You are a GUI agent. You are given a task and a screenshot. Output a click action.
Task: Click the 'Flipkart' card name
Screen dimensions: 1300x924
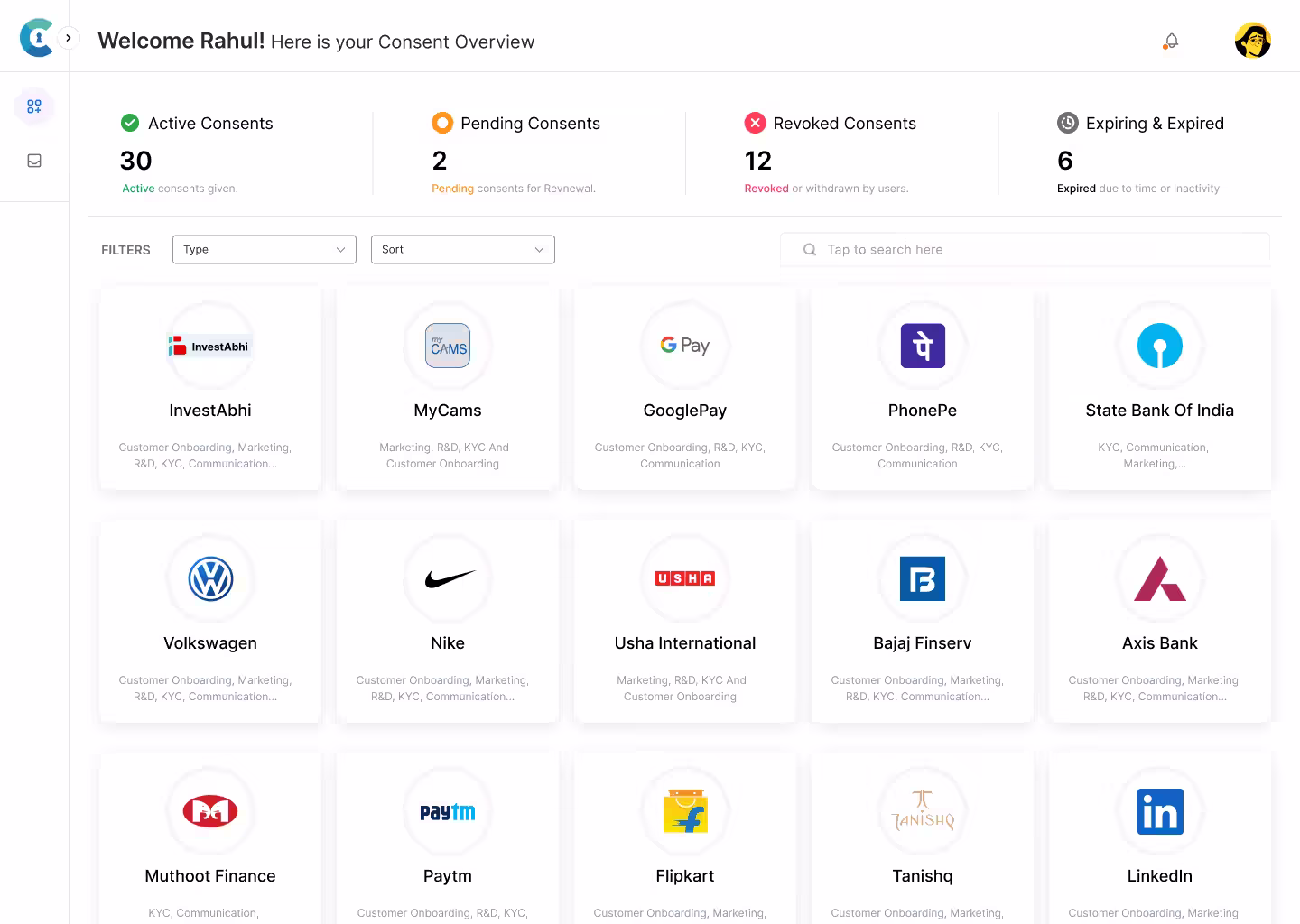(x=685, y=876)
